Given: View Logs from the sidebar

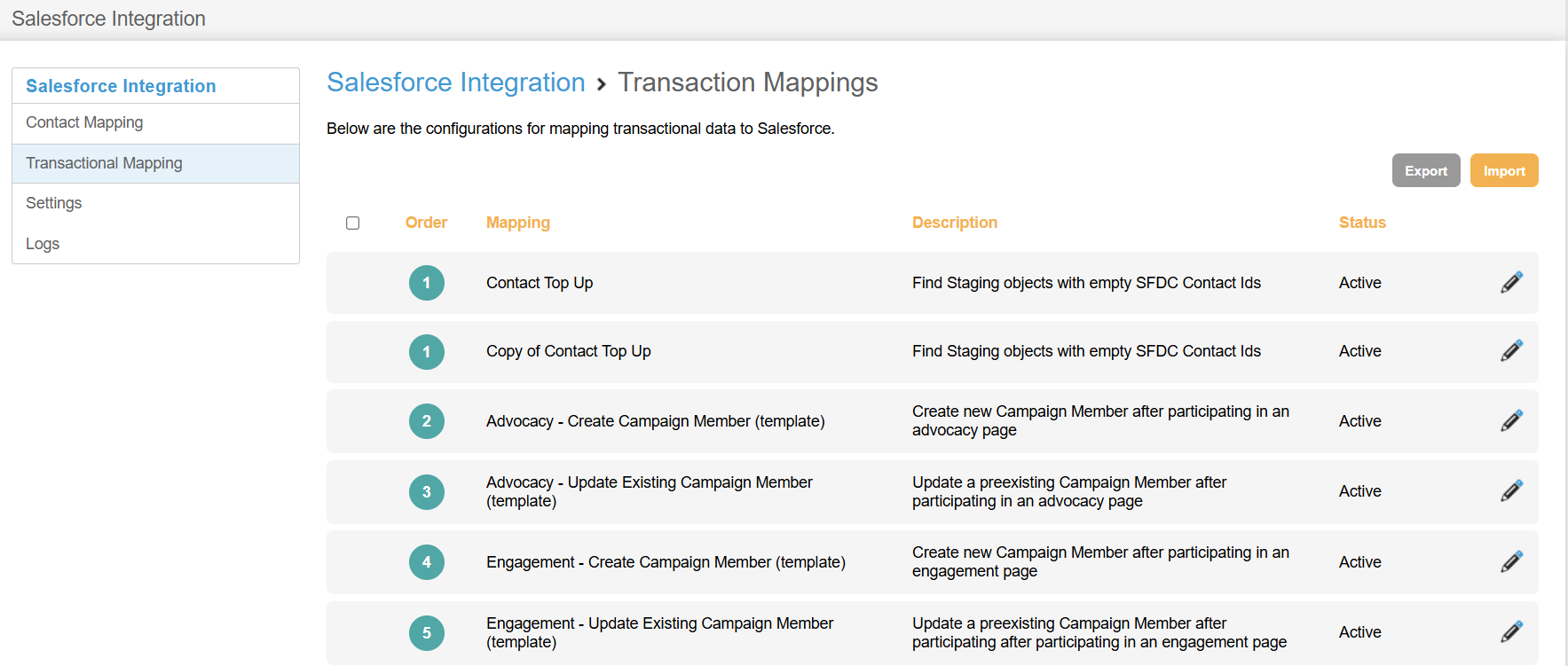Looking at the screenshot, I should click(x=42, y=243).
